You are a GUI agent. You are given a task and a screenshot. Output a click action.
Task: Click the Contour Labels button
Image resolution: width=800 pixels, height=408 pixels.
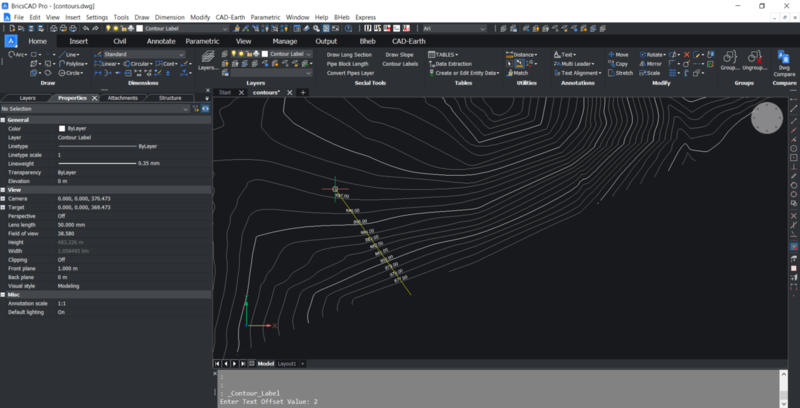400,64
